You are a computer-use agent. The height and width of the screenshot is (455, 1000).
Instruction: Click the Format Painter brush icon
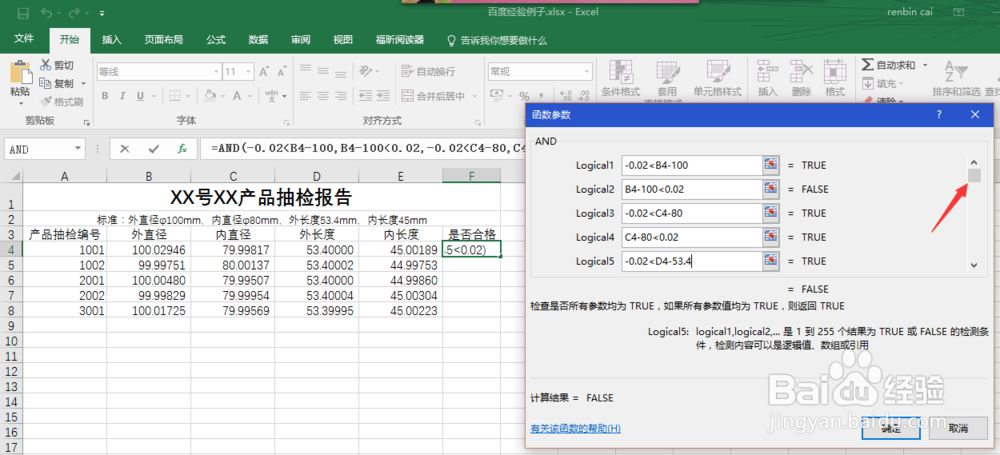pyautogui.click(x=45, y=101)
